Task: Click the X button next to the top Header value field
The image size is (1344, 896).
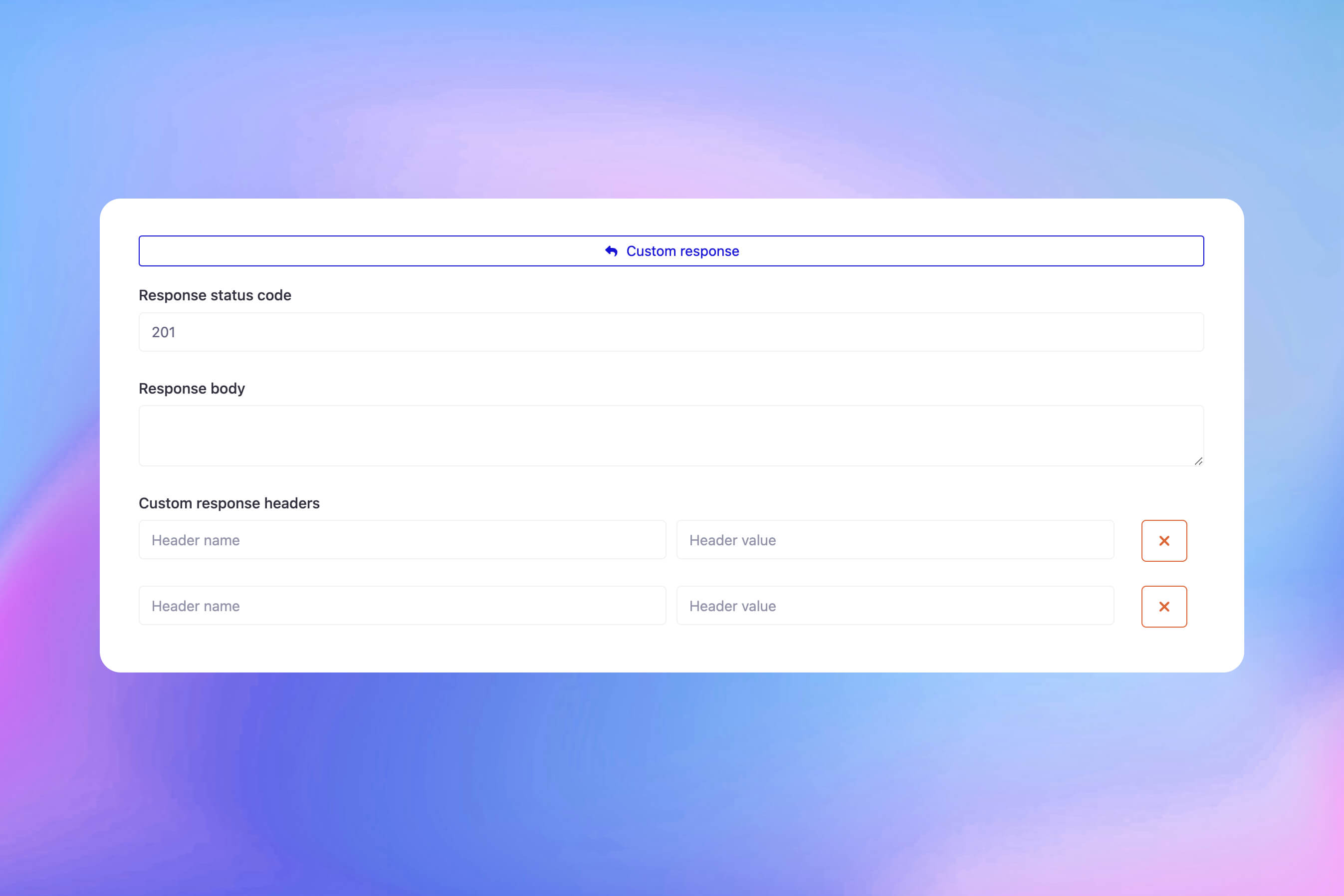Action: click(1164, 540)
